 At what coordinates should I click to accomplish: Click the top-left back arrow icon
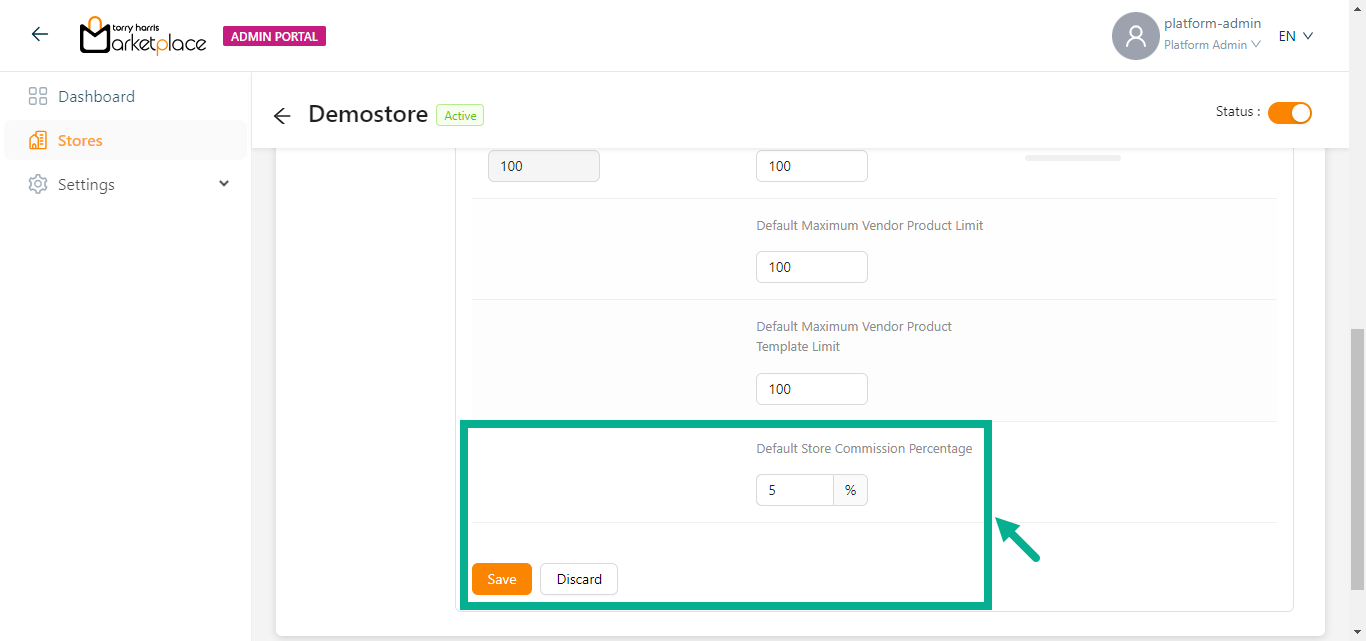[x=39, y=35]
